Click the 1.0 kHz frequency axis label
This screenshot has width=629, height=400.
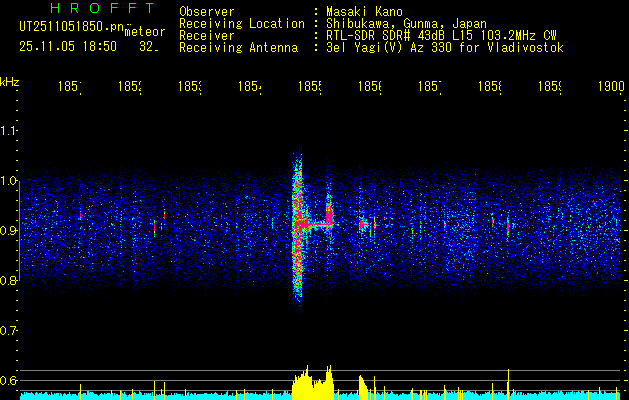tap(8, 181)
